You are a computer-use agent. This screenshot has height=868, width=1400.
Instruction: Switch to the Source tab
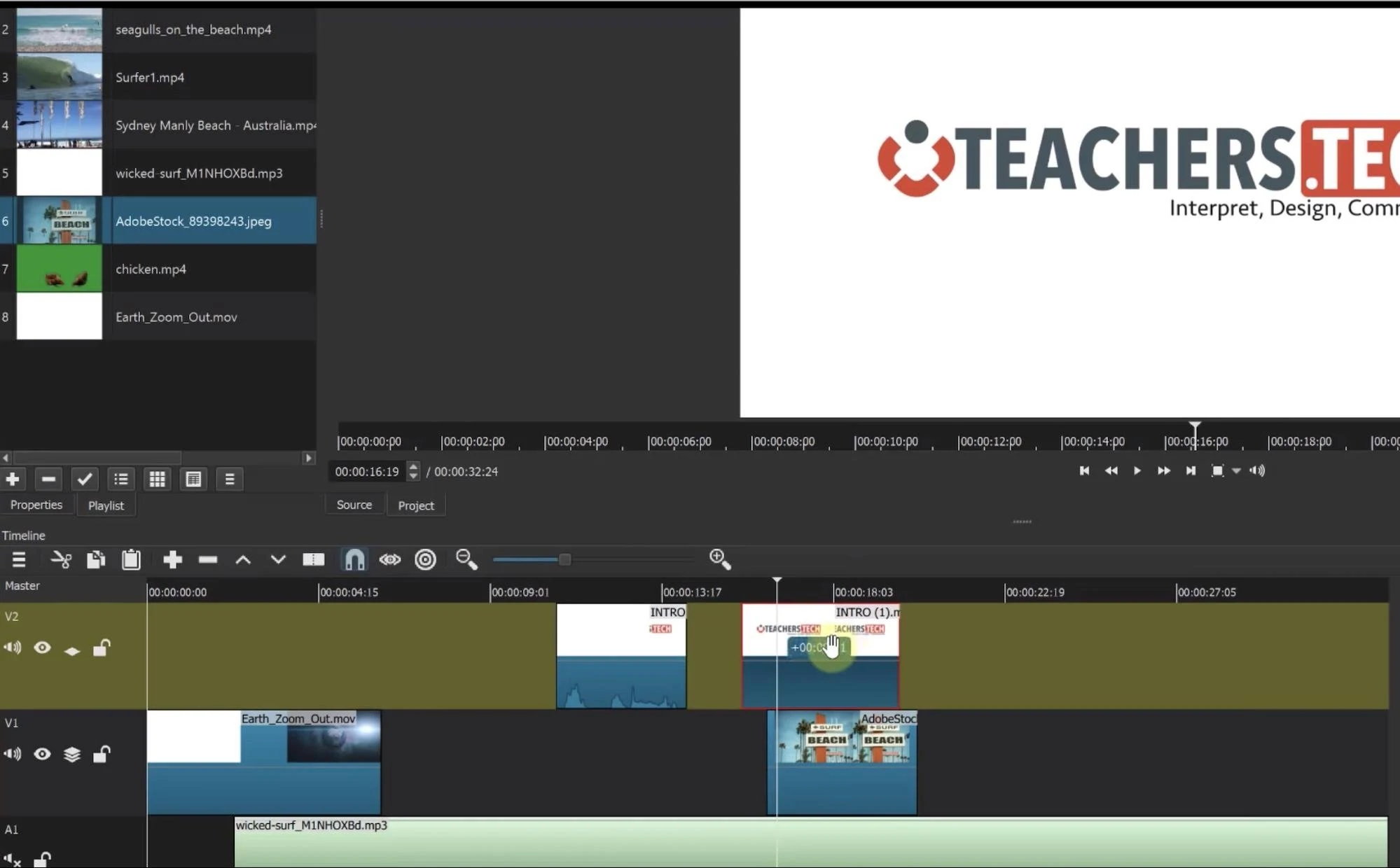[354, 504]
